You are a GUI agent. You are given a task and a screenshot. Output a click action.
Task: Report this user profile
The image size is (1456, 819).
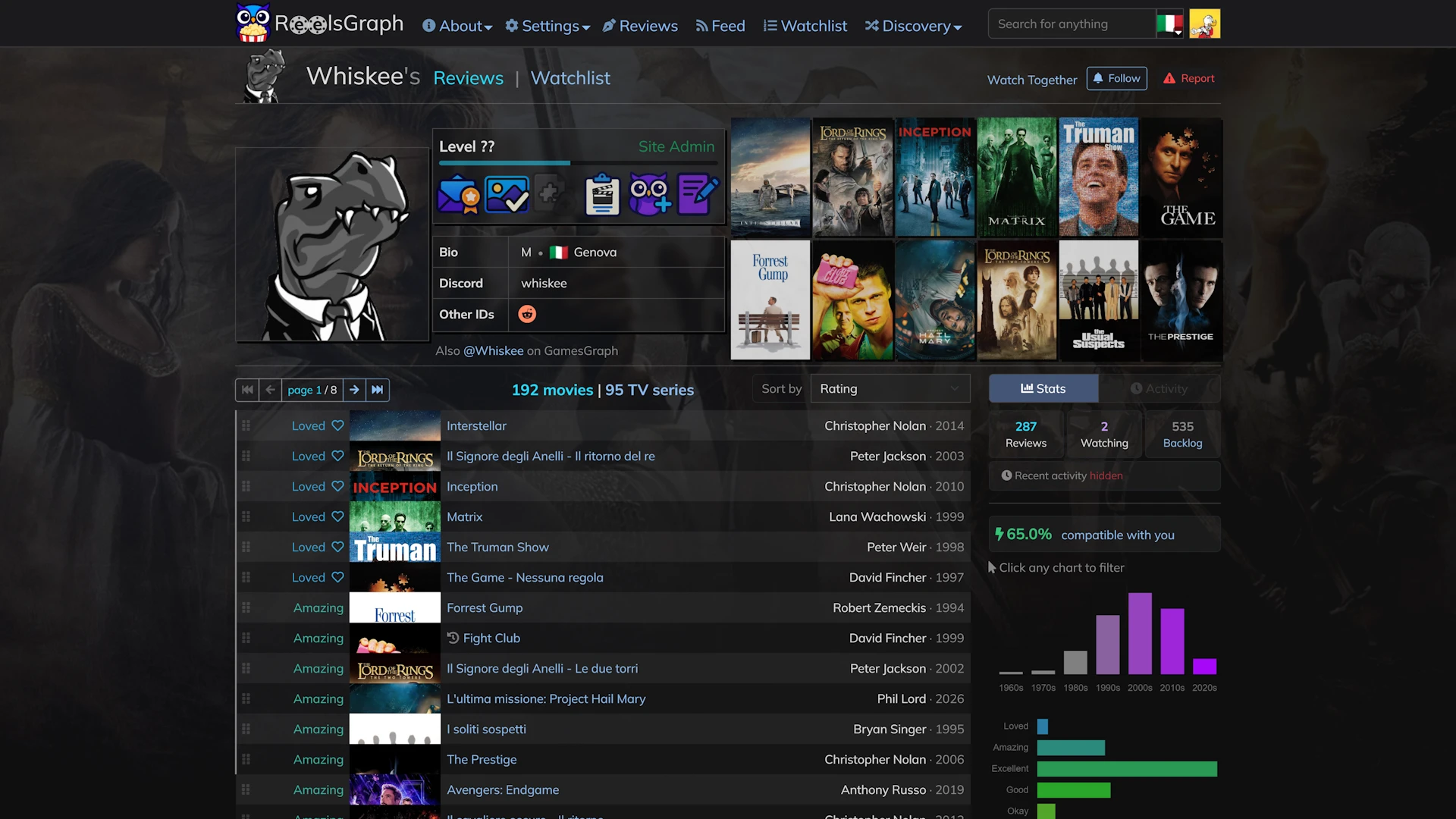(1189, 79)
